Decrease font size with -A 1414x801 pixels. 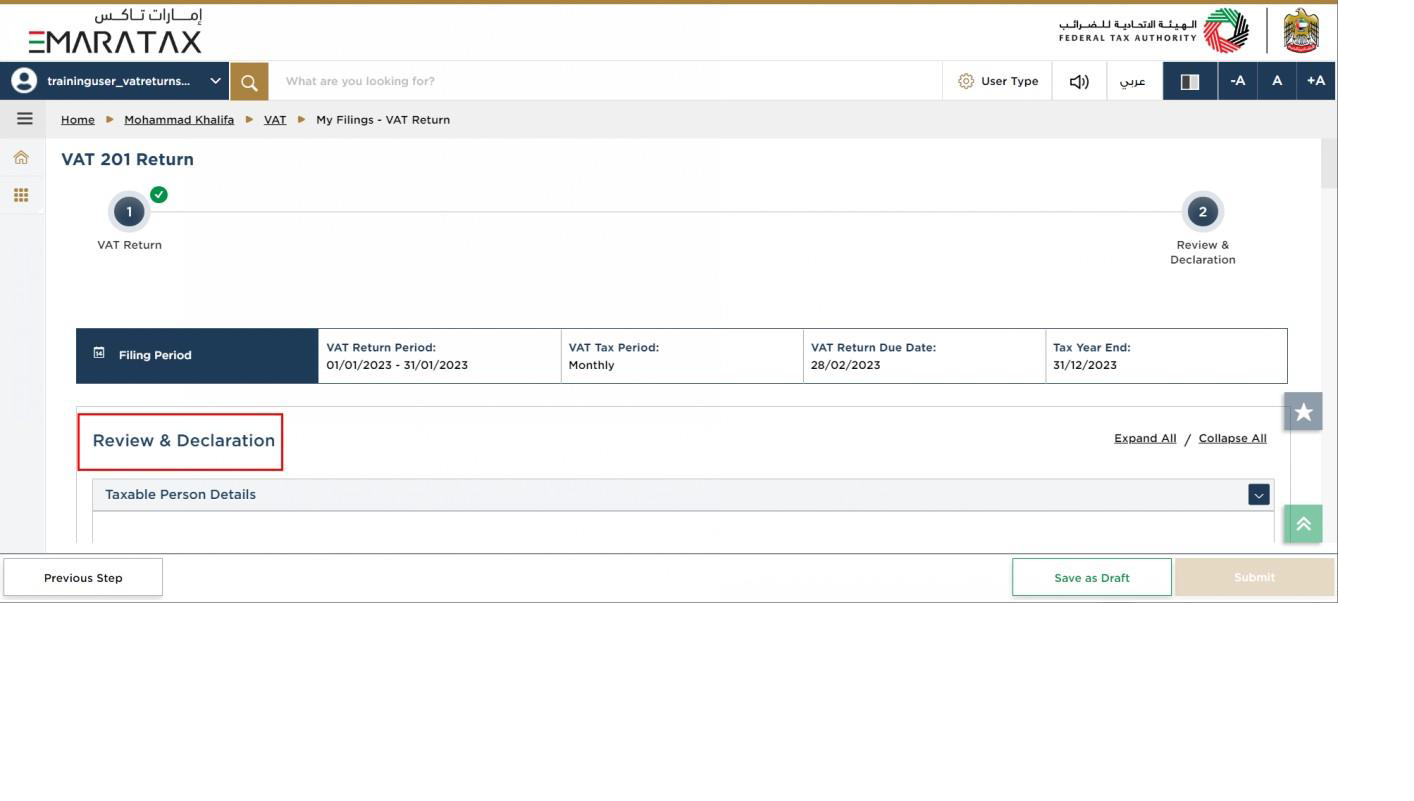[1238, 81]
